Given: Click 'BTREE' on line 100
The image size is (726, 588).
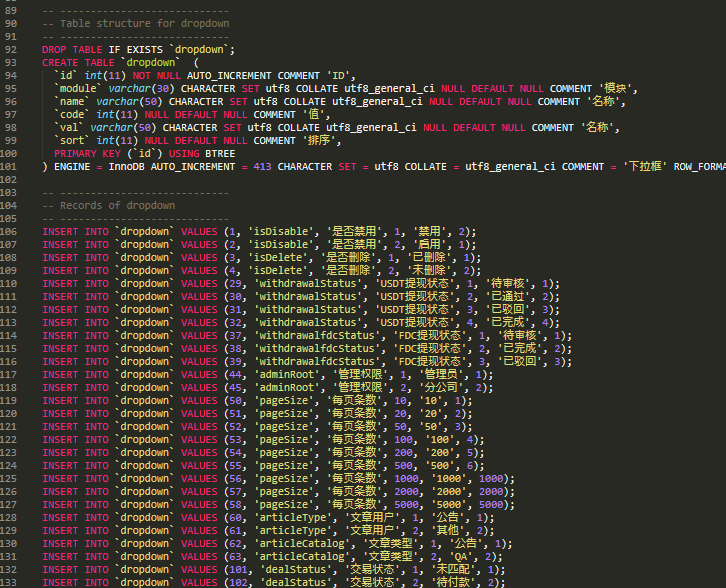Looking at the screenshot, I should coord(220,154).
